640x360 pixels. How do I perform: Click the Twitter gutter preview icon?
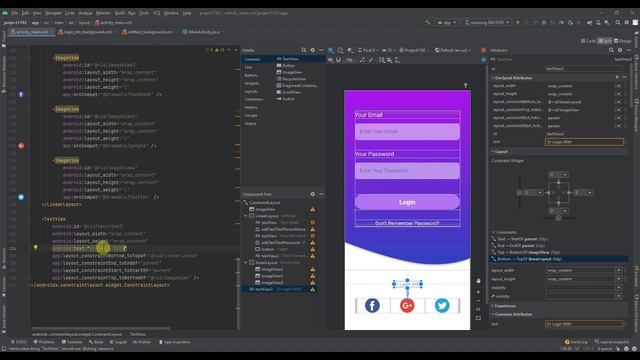coord(21,197)
